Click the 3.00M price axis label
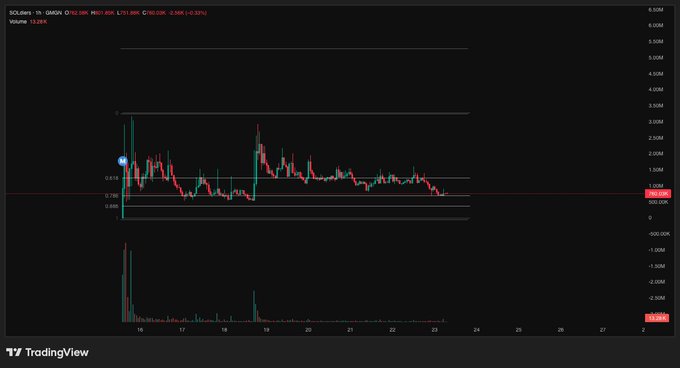 [656, 122]
